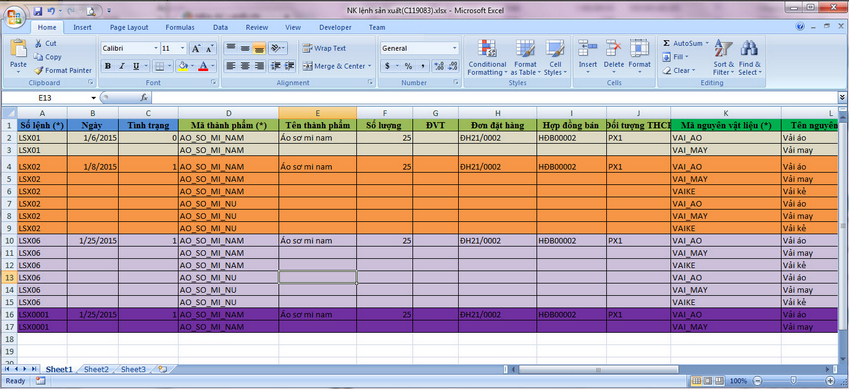Cut the selected cells
849x389 pixels.
45,43
